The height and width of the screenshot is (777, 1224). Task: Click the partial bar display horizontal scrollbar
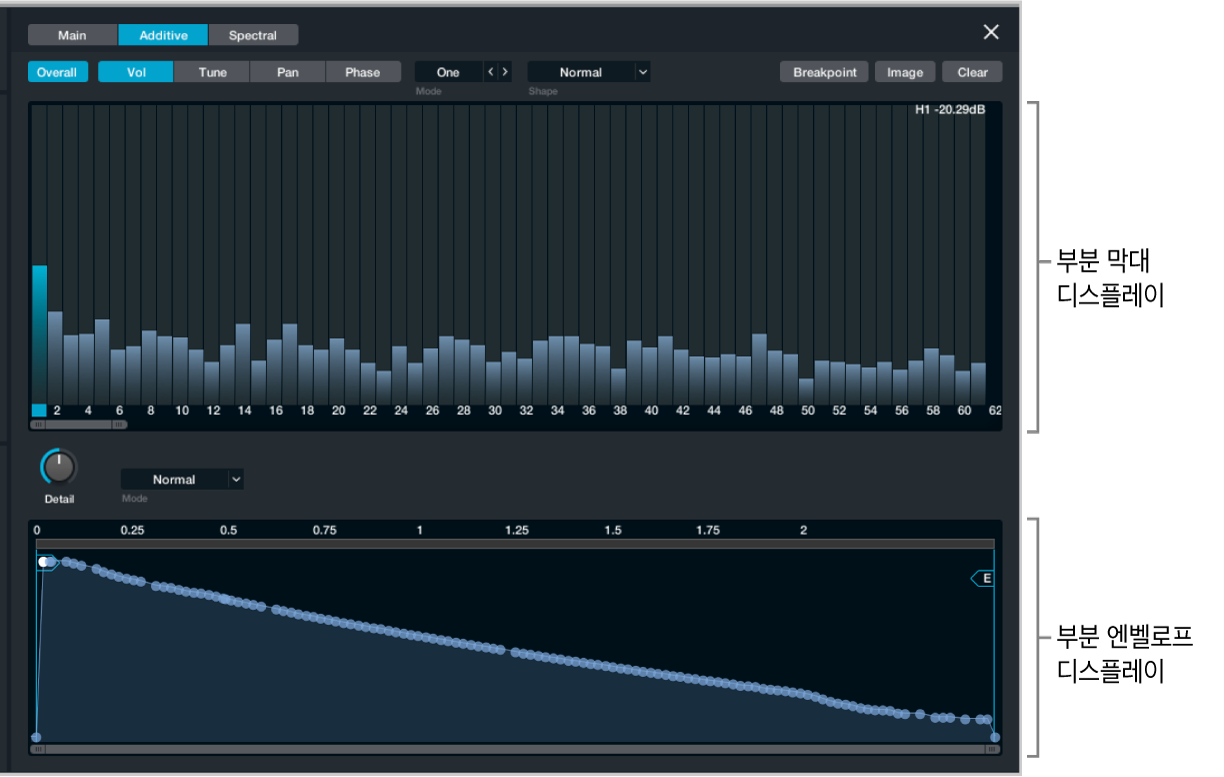coord(79,424)
